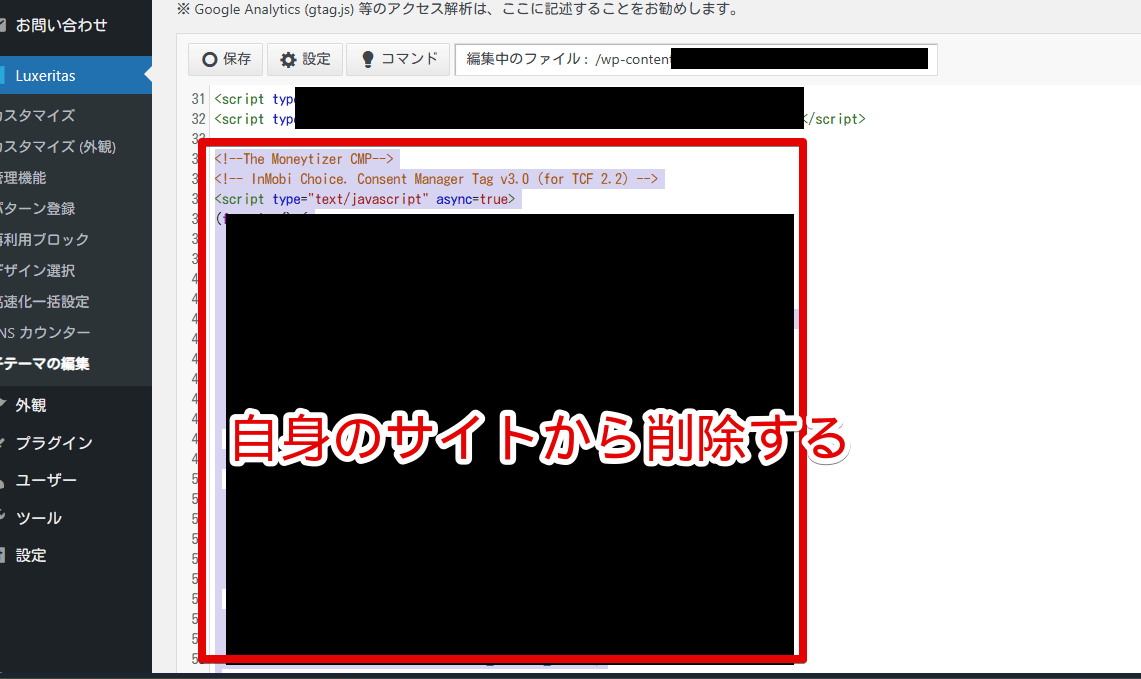The width and height of the screenshot is (1141, 679).
Task: Click the Google Analytics (gtag.js) note text
Action: tap(458, 9)
